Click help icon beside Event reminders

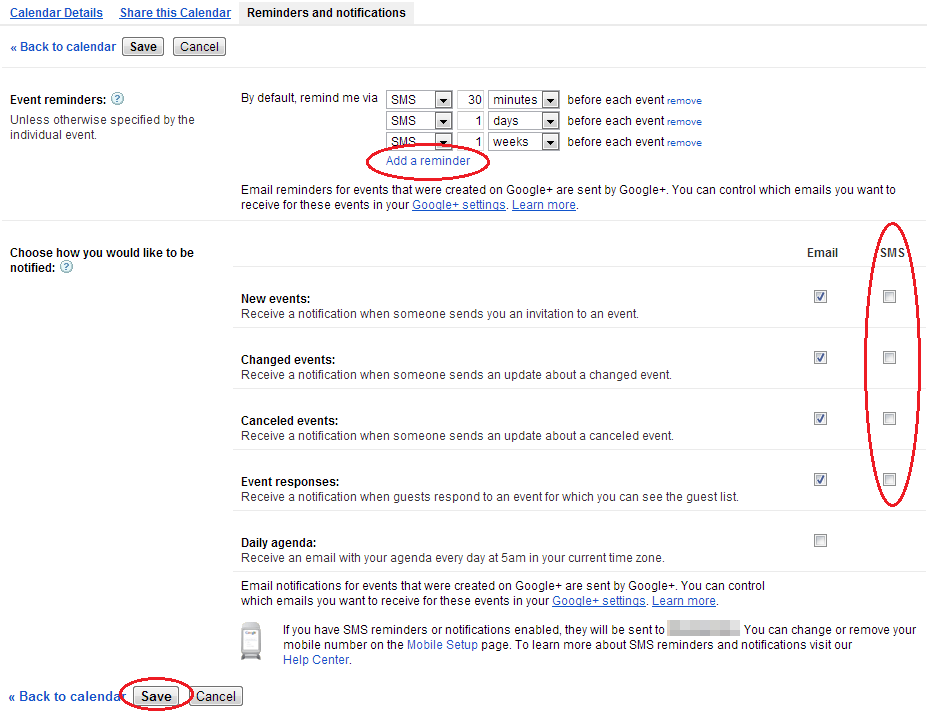click(x=117, y=99)
